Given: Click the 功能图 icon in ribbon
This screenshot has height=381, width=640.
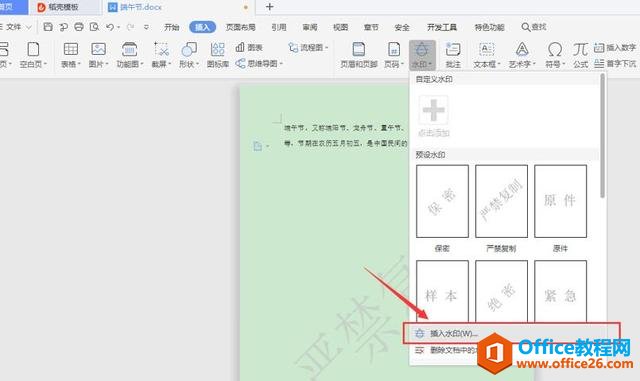Looking at the screenshot, I should point(129,49).
